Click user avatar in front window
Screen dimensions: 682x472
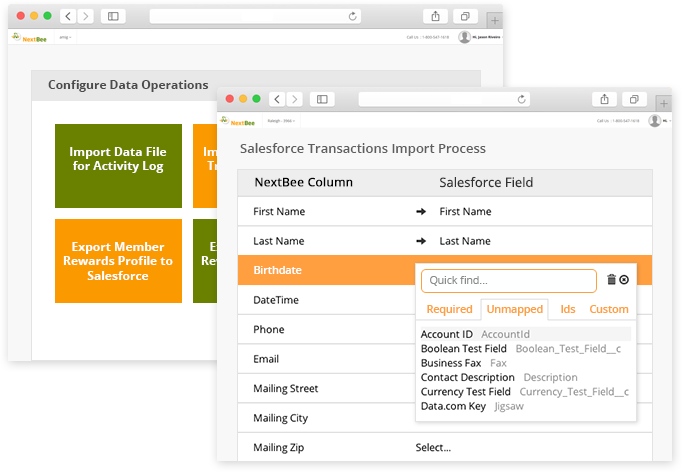pyautogui.click(x=655, y=121)
